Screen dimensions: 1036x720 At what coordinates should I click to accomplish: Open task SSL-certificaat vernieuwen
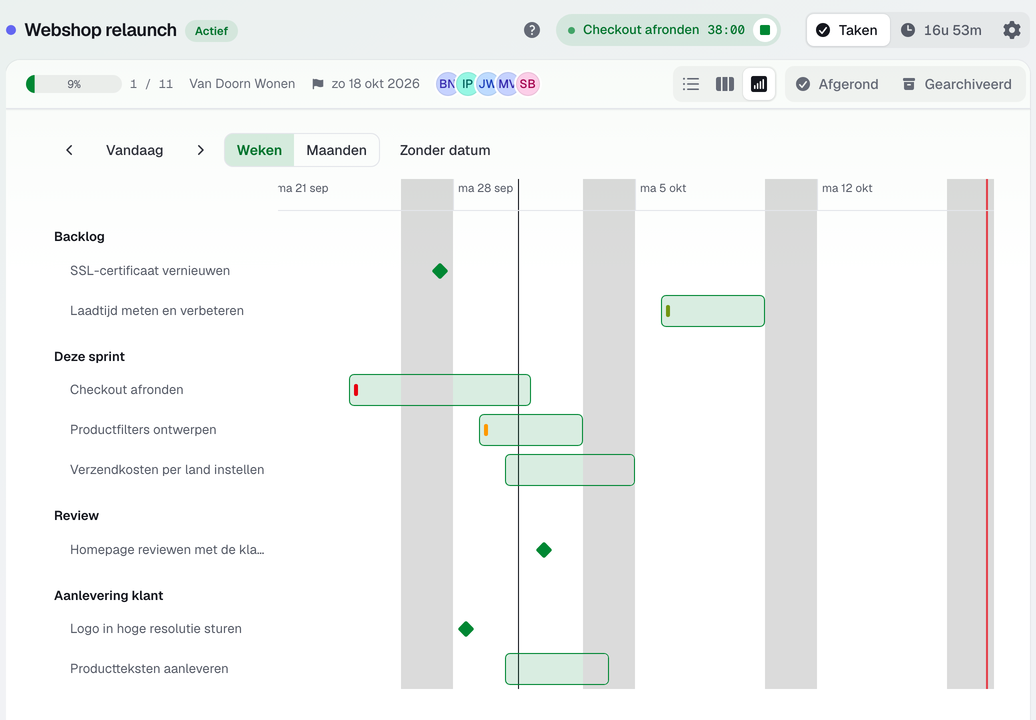(x=150, y=271)
